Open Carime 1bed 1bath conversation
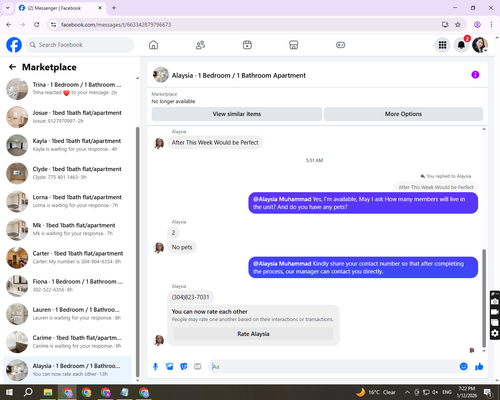 pos(68,342)
